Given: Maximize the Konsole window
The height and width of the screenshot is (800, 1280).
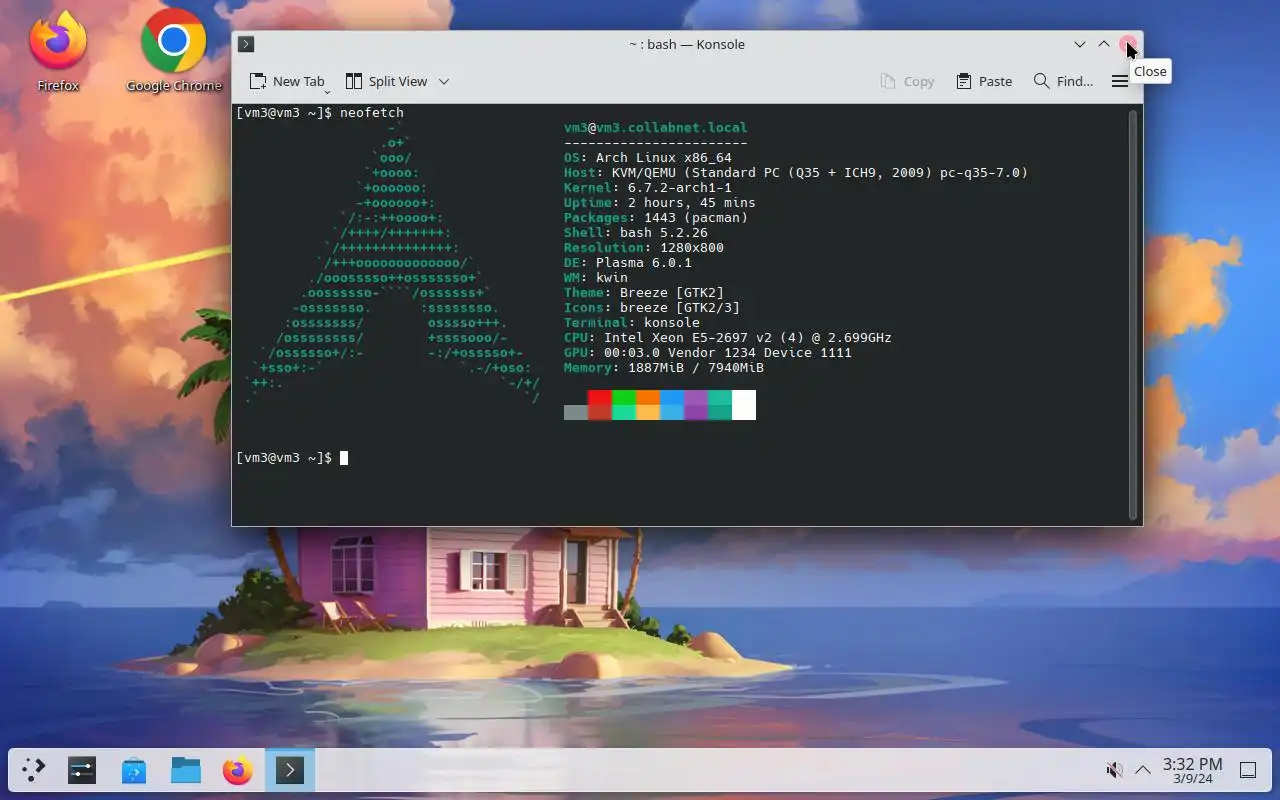Looking at the screenshot, I should (x=1104, y=44).
